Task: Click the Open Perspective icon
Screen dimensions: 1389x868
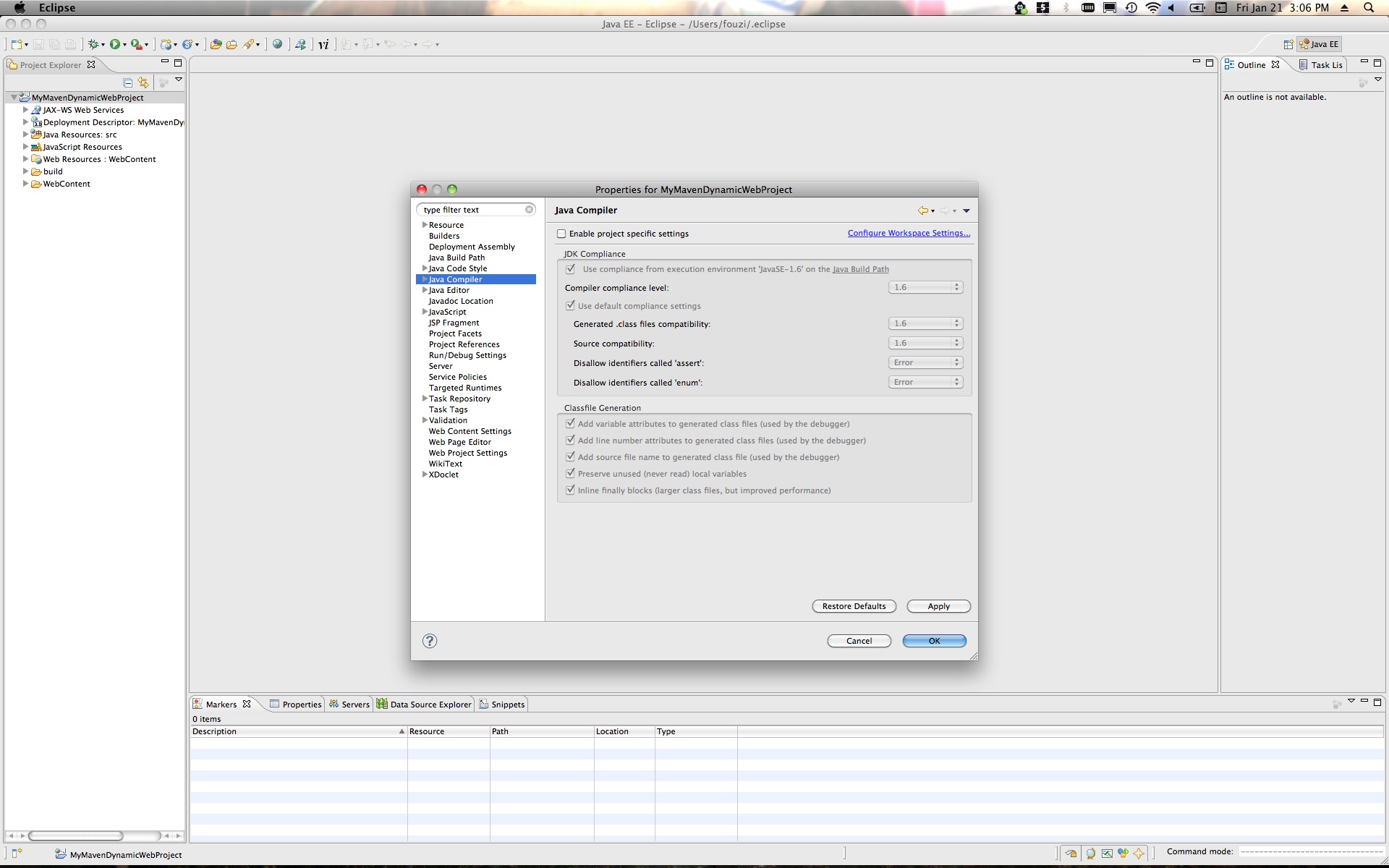Action: pos(1288,44)
